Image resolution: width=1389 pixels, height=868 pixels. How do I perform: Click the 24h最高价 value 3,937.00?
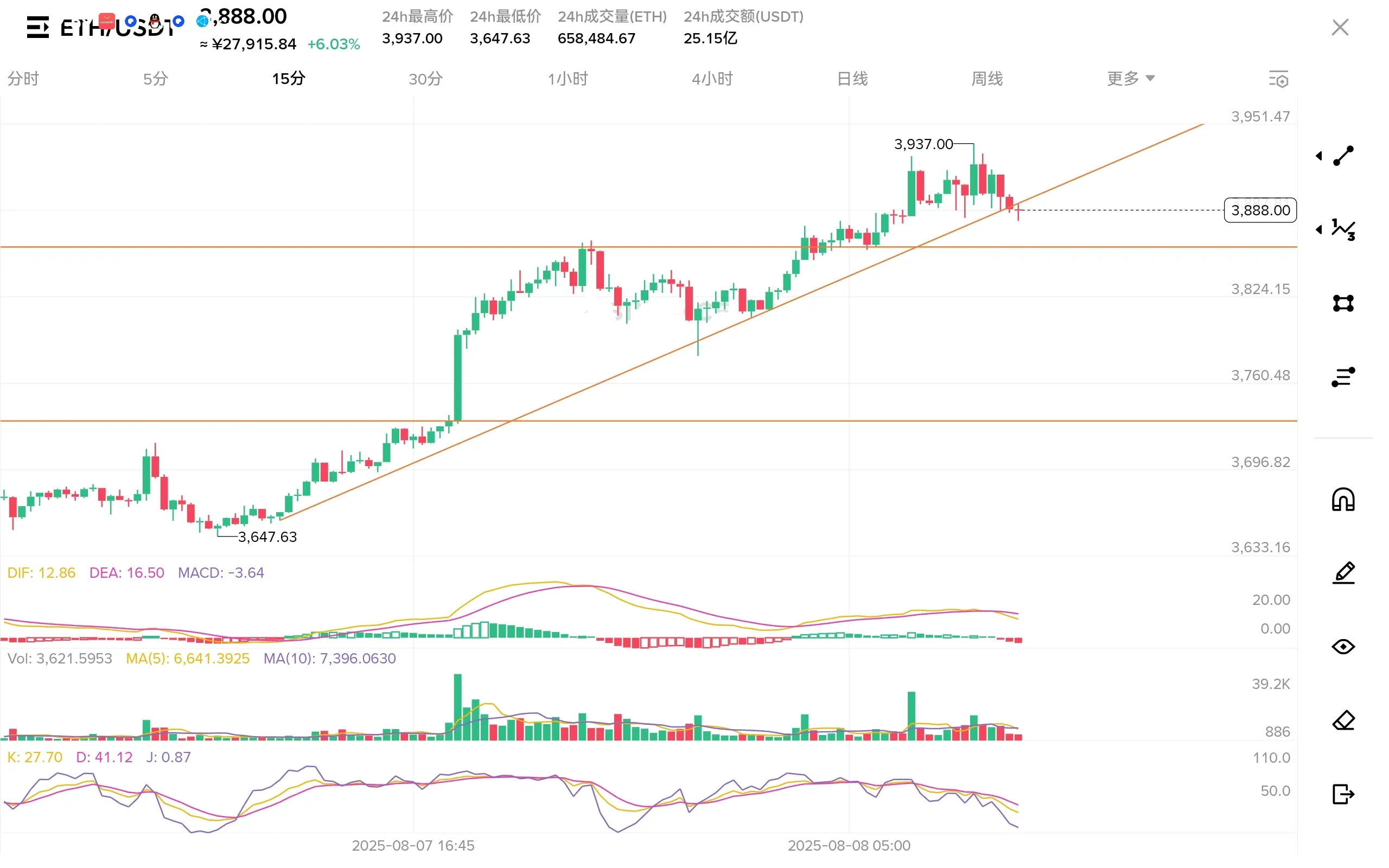[412, 39]
